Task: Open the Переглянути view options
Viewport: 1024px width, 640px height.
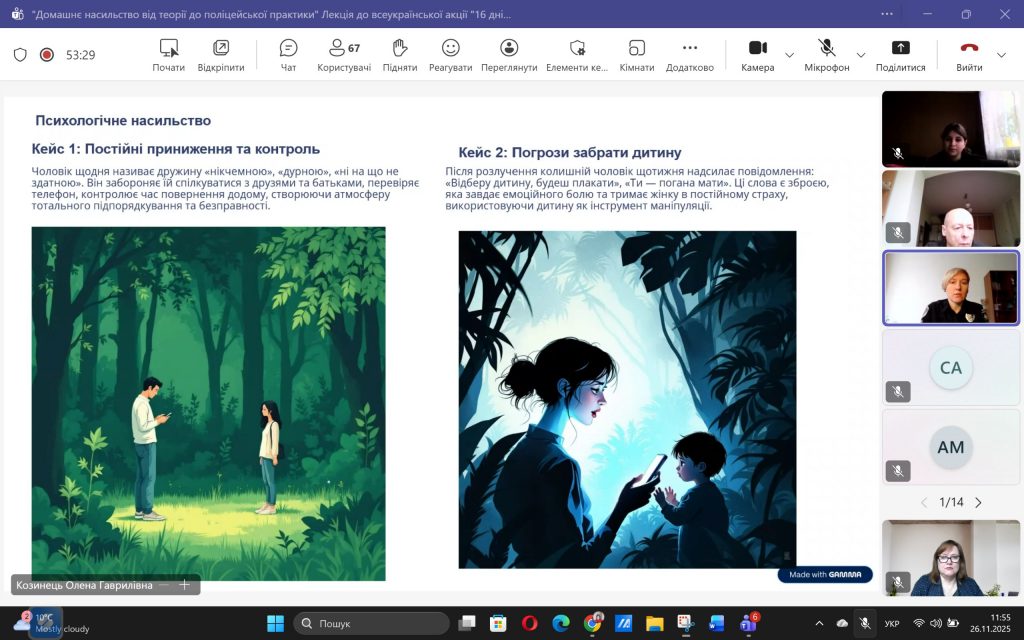Action: click(x=509, y=54)
